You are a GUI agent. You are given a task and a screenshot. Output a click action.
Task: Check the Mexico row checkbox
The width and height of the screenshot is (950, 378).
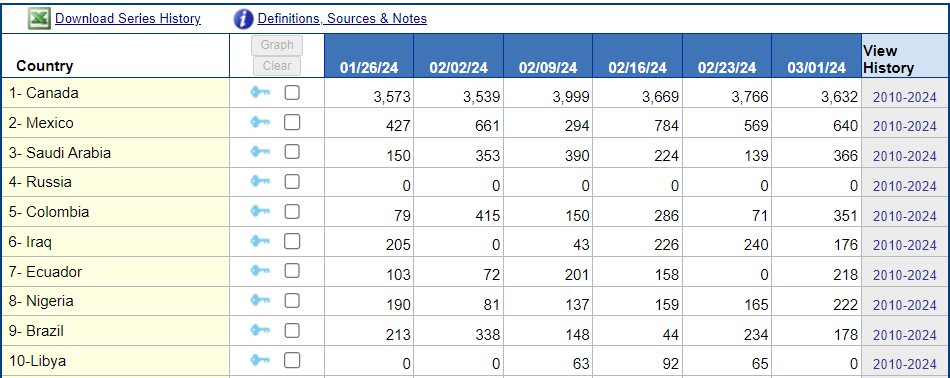coord(292,122)
